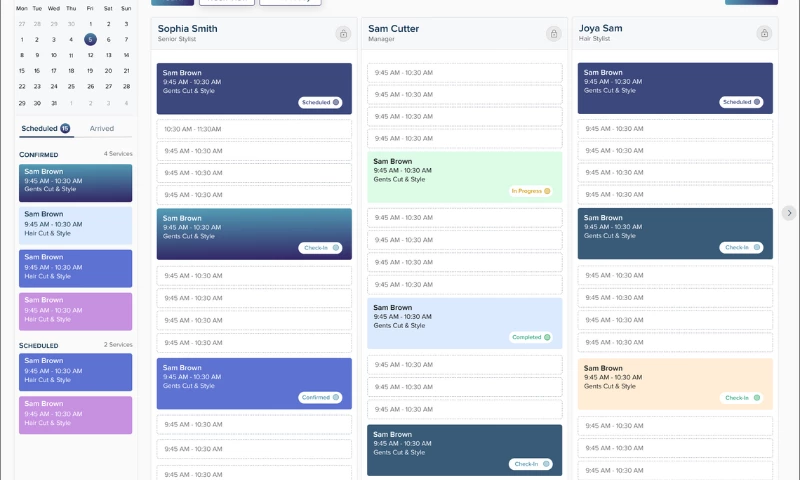Image resolution: width=800 pixels, height=480 pixels.
Task: Click Scheduled badge in Joya Sam's column
Action: pyautogui.click(x=741, y=102)
